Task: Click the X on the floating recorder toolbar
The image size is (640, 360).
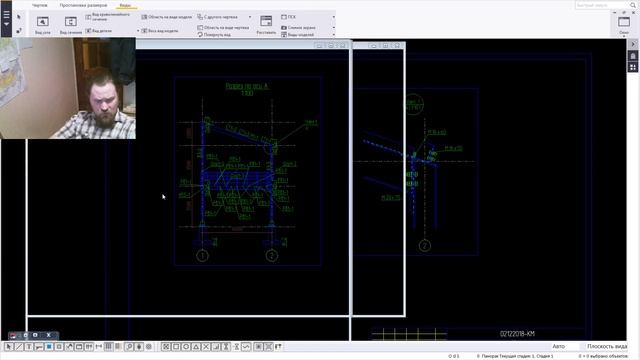Action: tap(49, 335)
